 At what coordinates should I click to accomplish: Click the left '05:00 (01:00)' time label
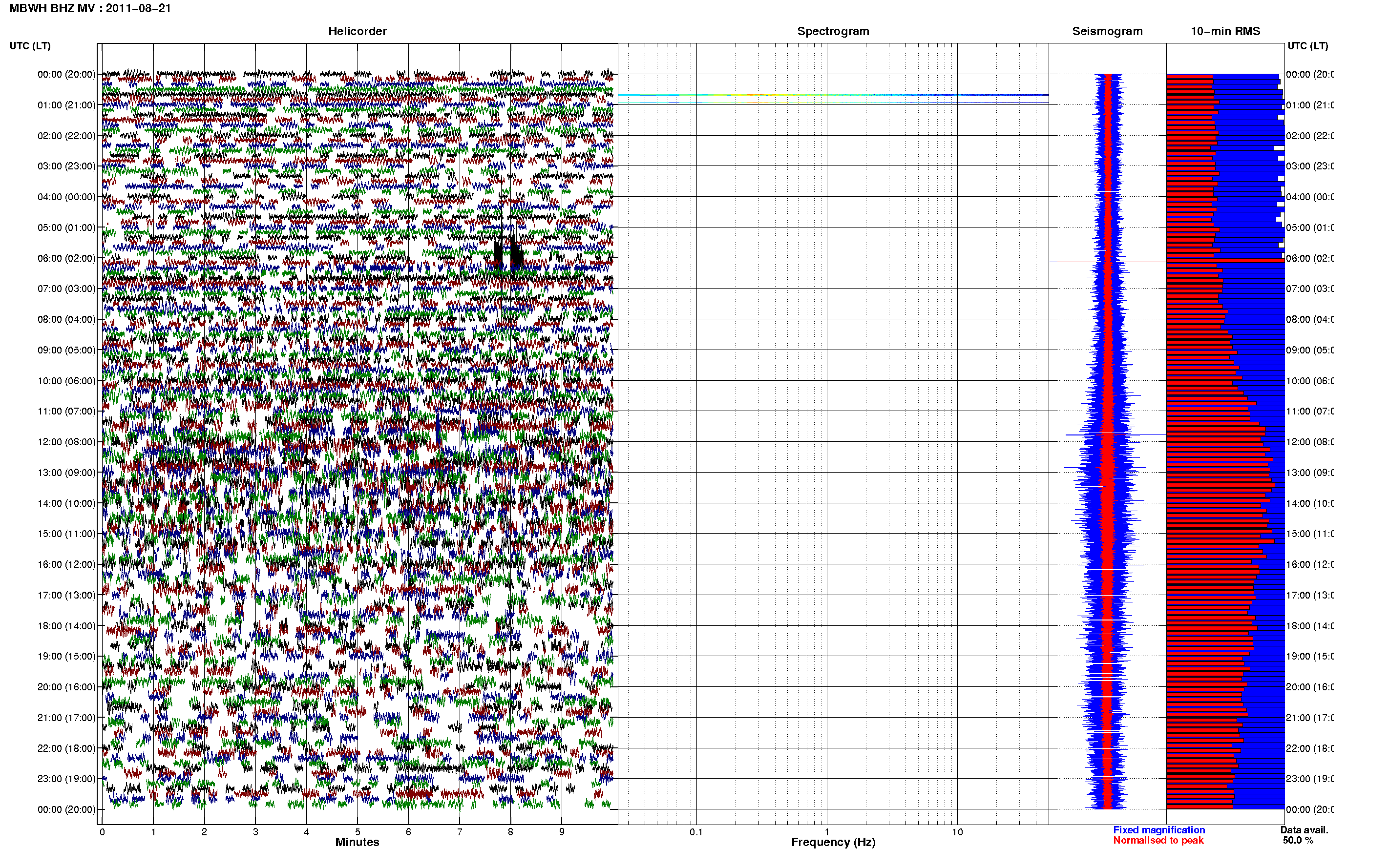66,227
